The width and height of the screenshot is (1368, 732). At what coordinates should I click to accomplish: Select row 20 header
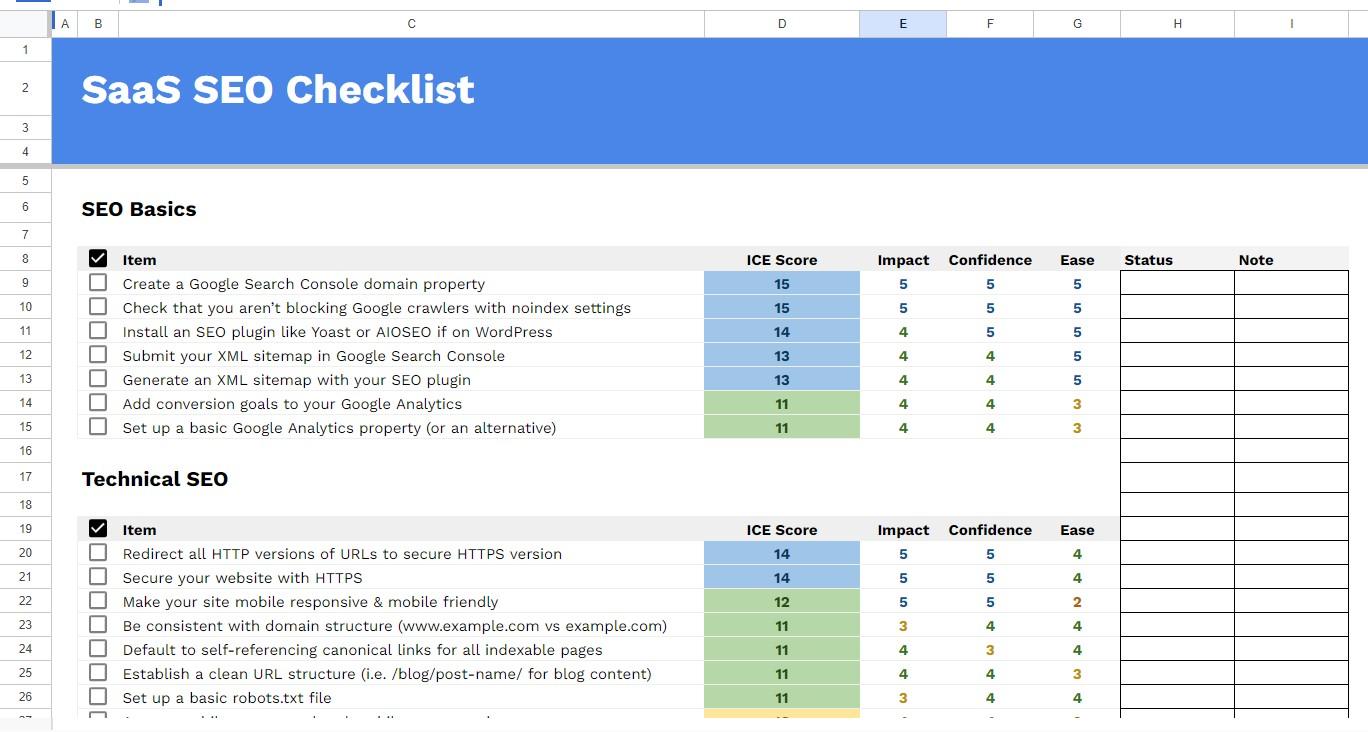click(25, 553)
